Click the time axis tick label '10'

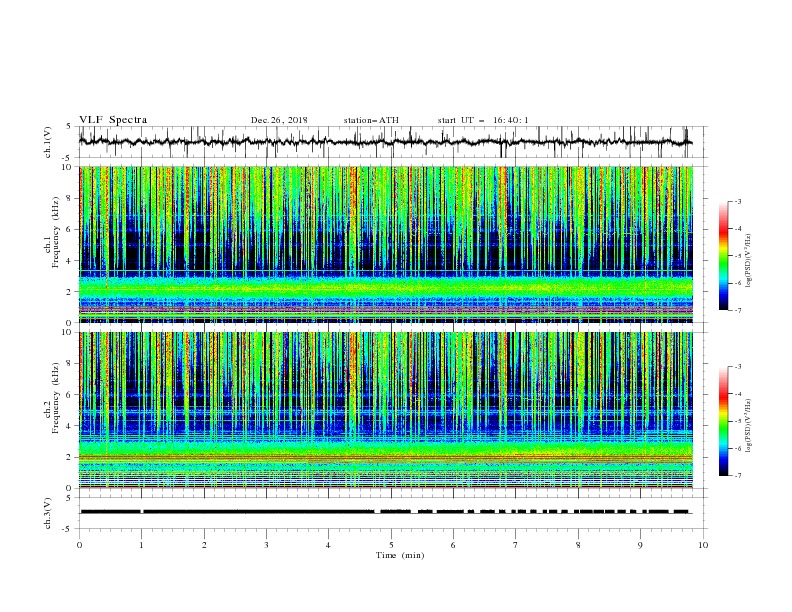click(x=703, y=545)
